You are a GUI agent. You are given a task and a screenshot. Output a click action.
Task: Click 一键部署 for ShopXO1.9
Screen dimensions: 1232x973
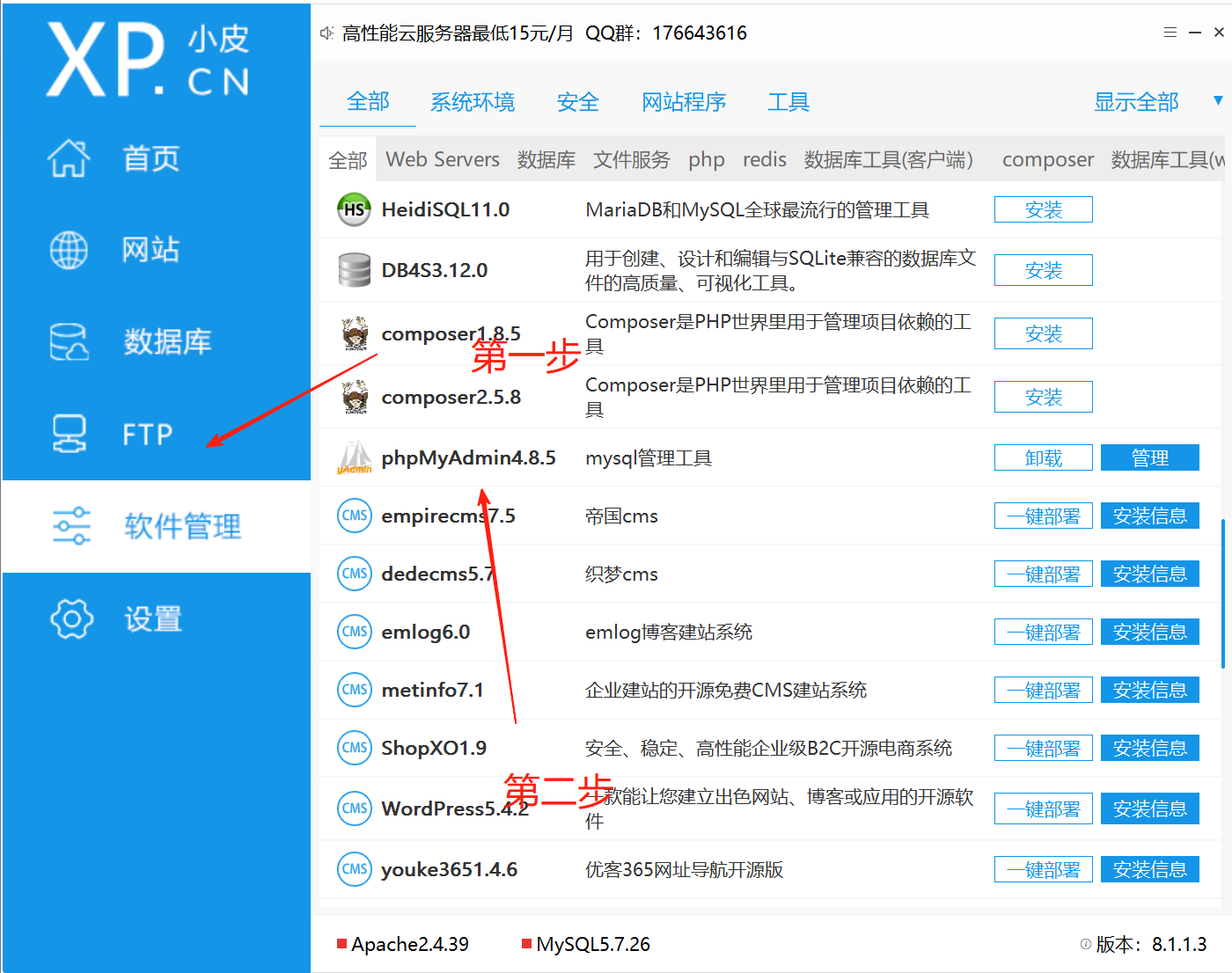[x=1044, y=748]
